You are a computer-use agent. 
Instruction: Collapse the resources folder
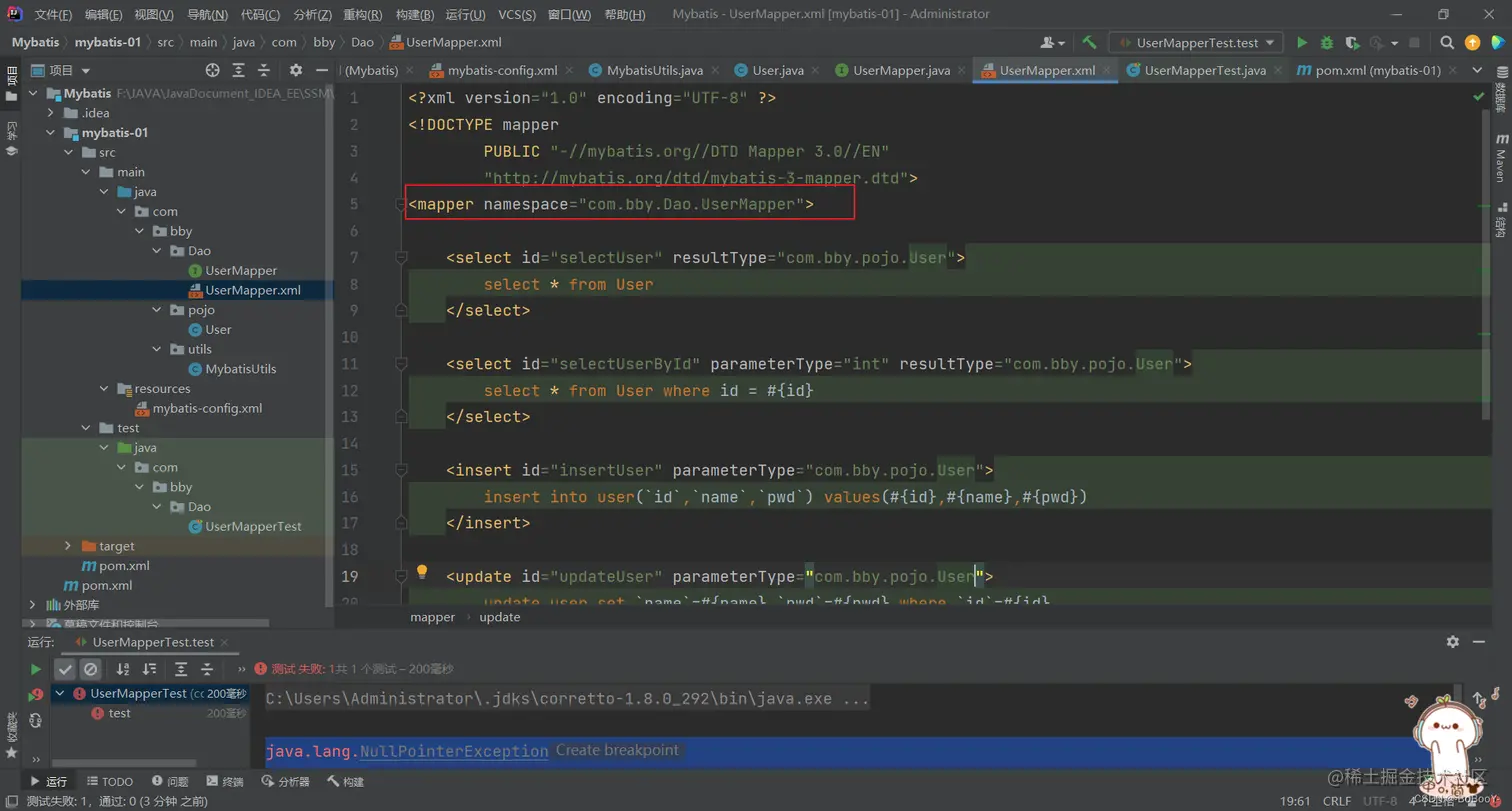103,388
